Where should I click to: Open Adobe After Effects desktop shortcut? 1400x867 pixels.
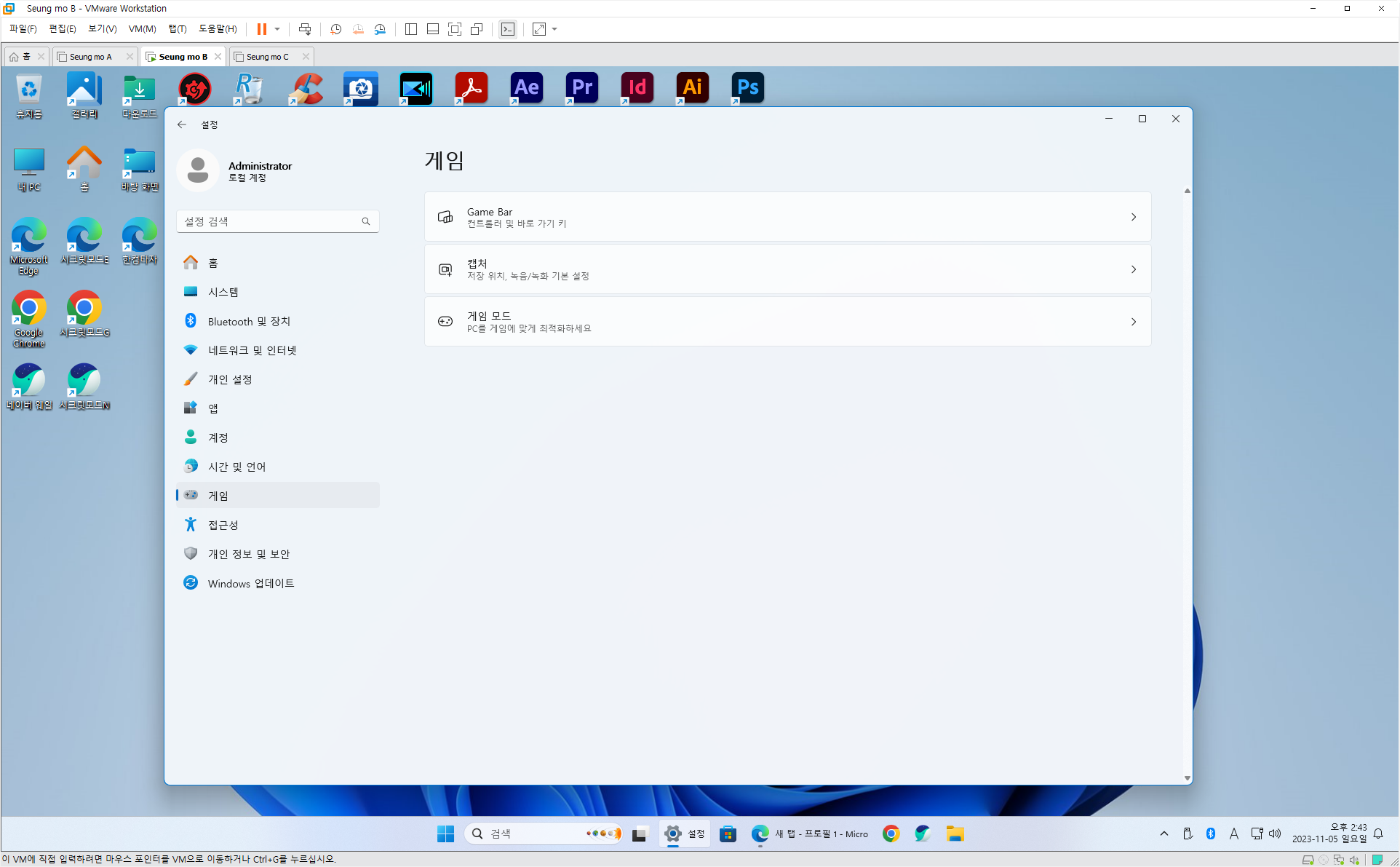(526, 87)
